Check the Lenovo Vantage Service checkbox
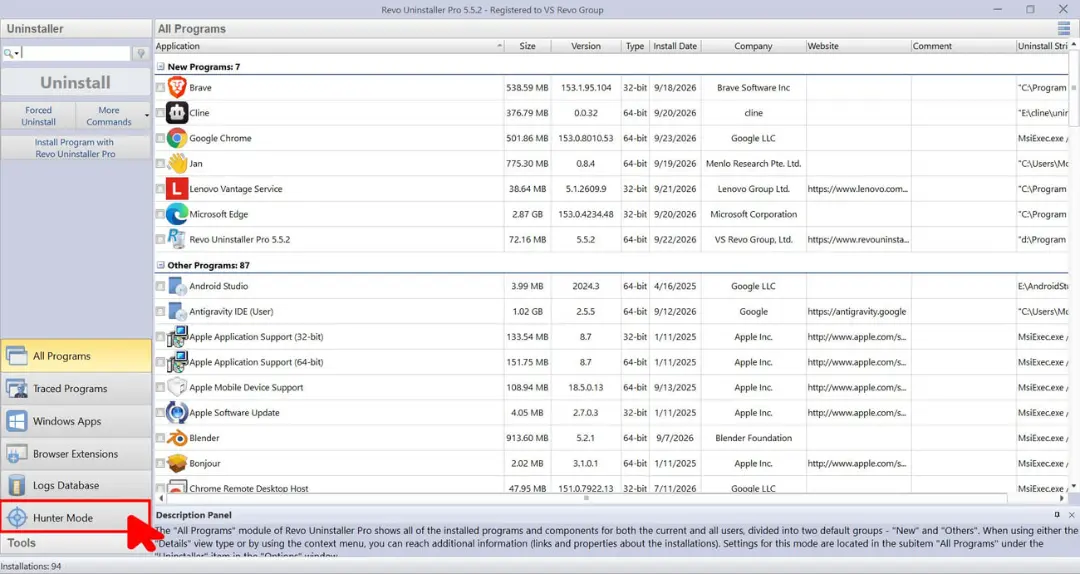The image size is (1080, 574). tap(160, 189)
